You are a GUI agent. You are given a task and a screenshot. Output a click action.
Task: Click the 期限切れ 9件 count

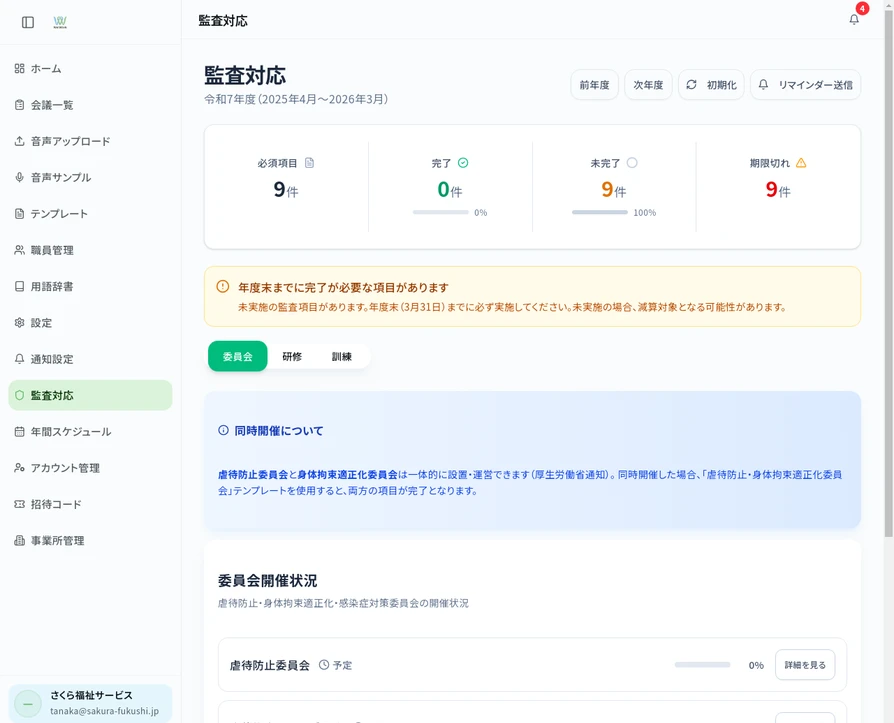click(x=778, y=189)
